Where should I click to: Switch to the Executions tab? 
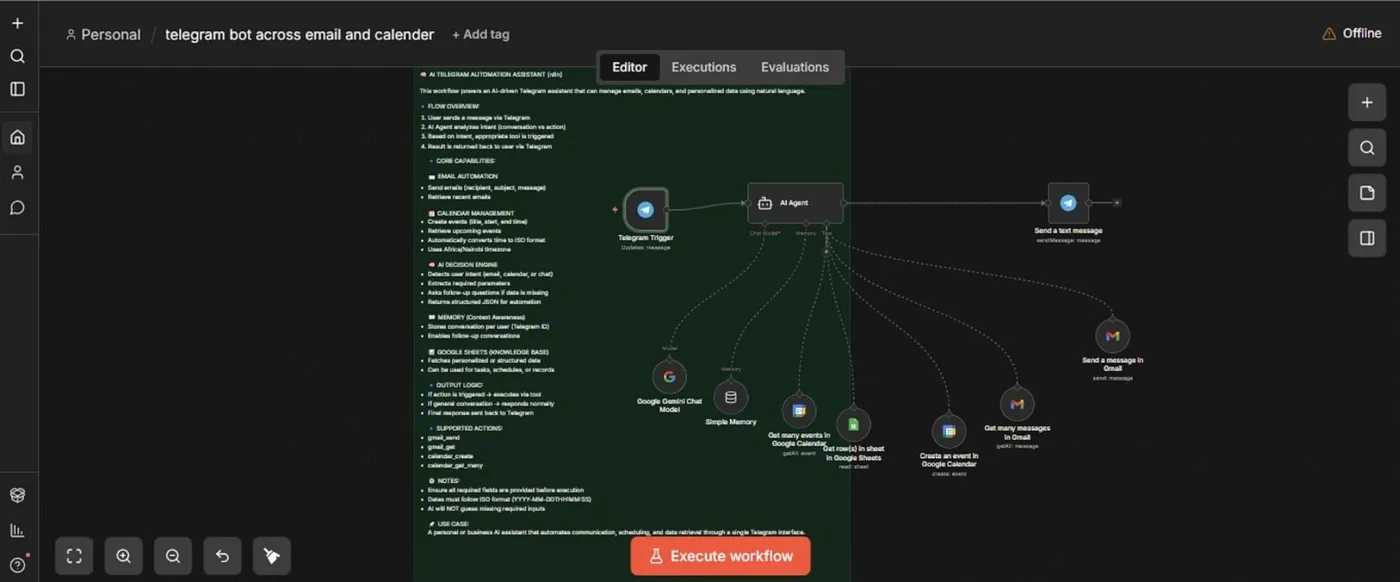click(704, 67)
